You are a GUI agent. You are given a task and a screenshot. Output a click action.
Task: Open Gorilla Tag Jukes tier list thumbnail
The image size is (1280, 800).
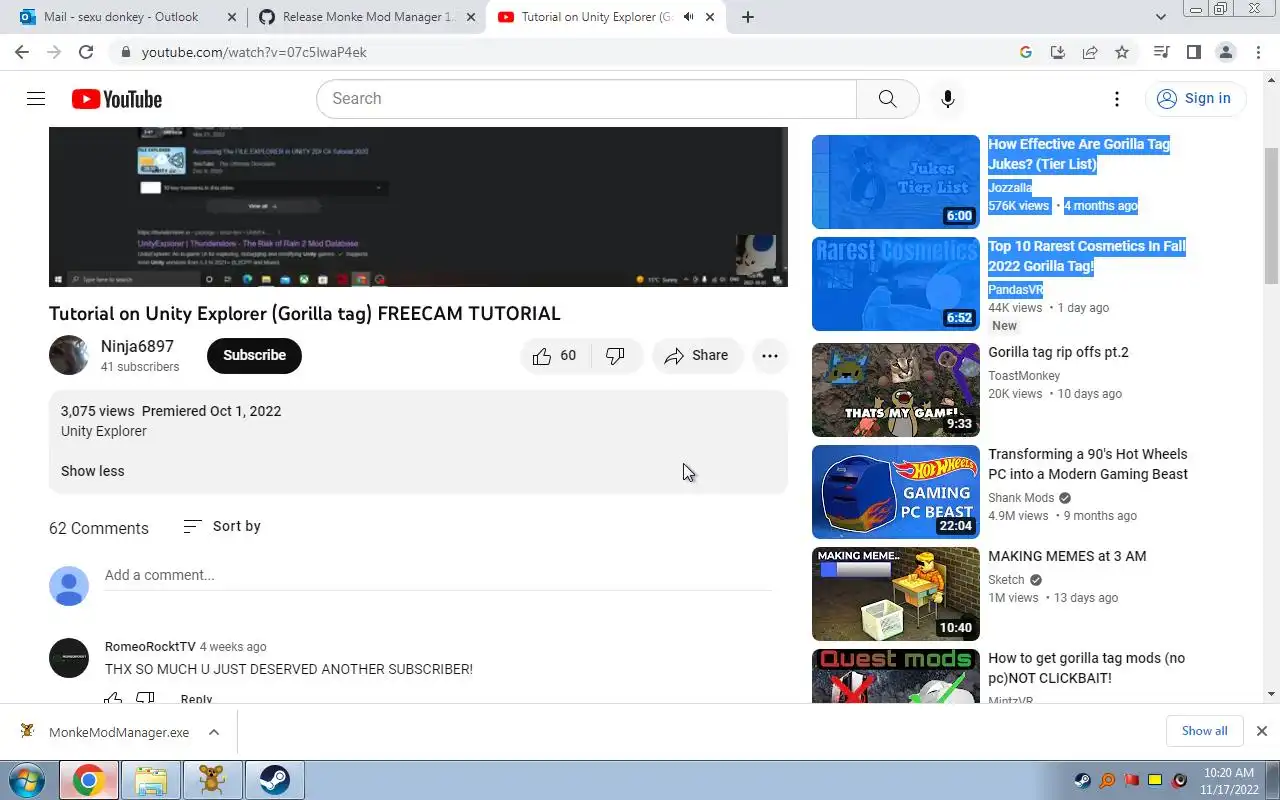pos(896,182)
